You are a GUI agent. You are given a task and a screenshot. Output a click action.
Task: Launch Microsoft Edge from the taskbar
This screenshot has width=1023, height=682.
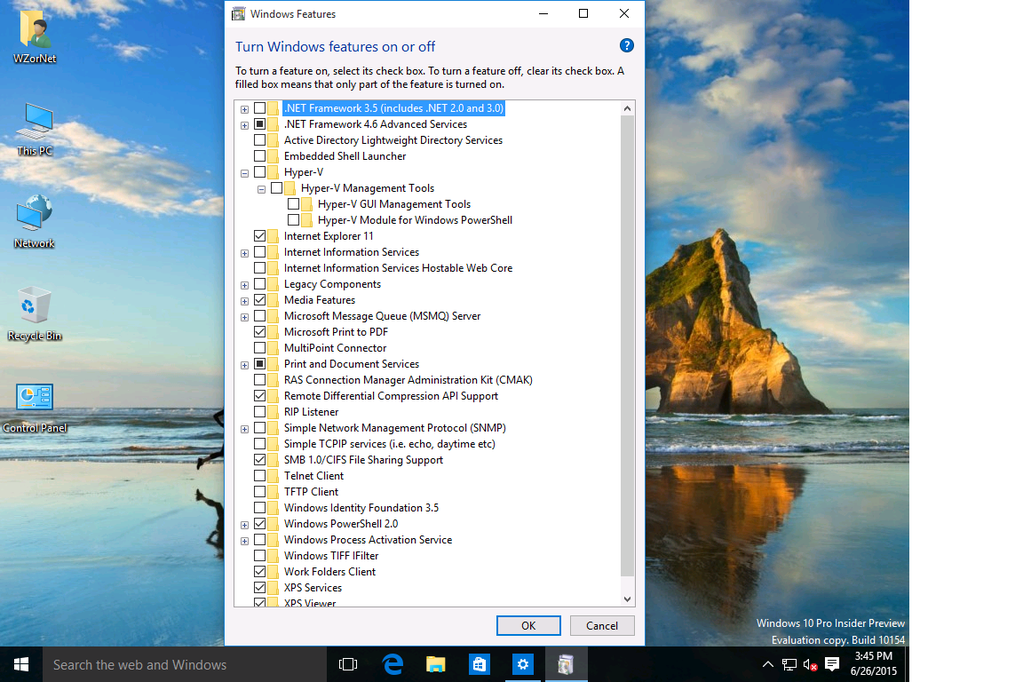[x=391, y=664]
